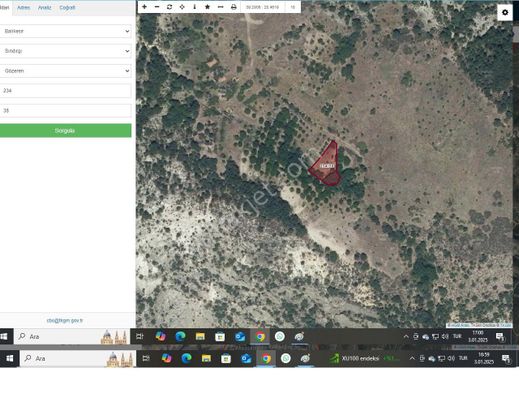Print the map using printer icon
This screenshot has width=519, height=415.
point(234,7)
